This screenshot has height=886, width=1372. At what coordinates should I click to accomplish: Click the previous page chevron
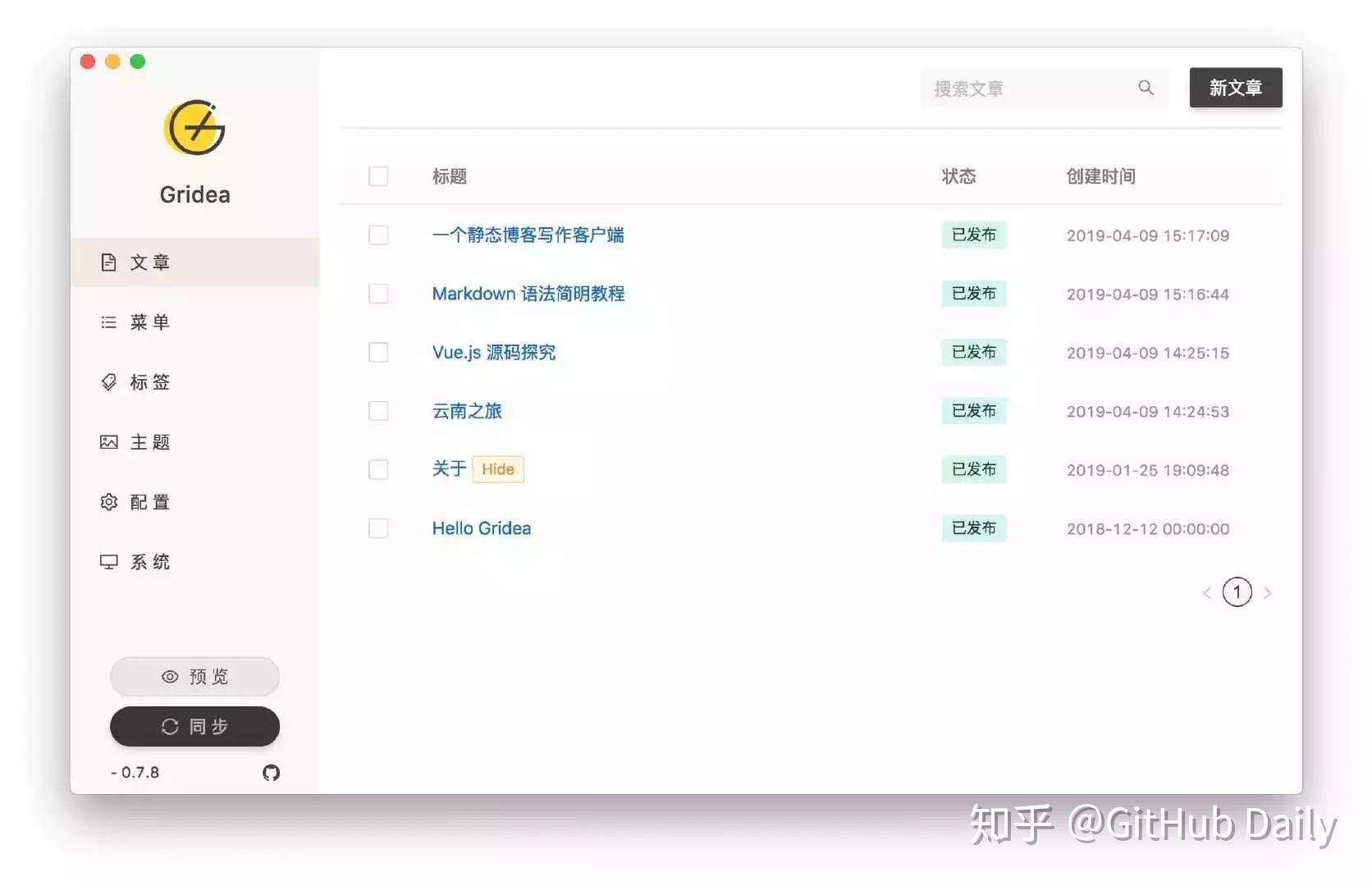click(1206, 592)
